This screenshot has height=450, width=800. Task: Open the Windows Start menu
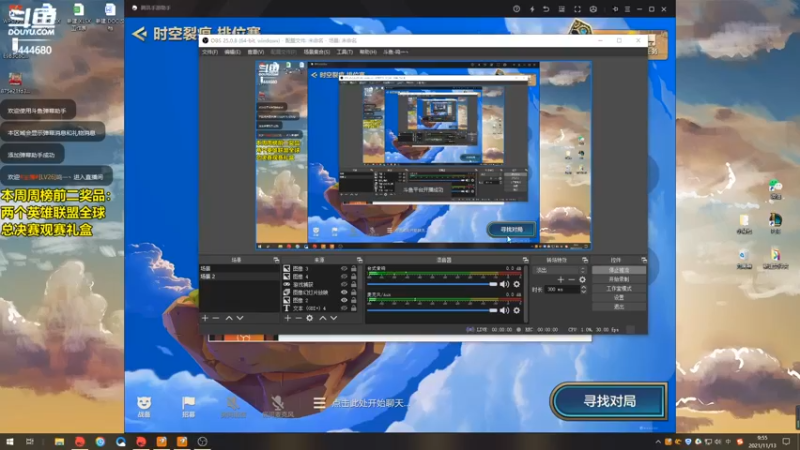[10, 442]
